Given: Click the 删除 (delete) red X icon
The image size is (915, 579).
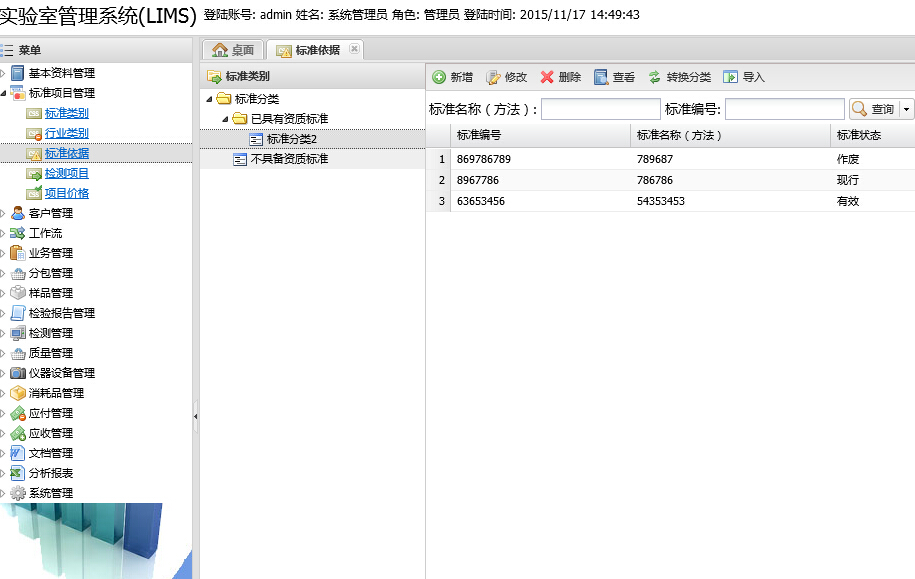Looking at the screenshot, I should coord(547,77).
